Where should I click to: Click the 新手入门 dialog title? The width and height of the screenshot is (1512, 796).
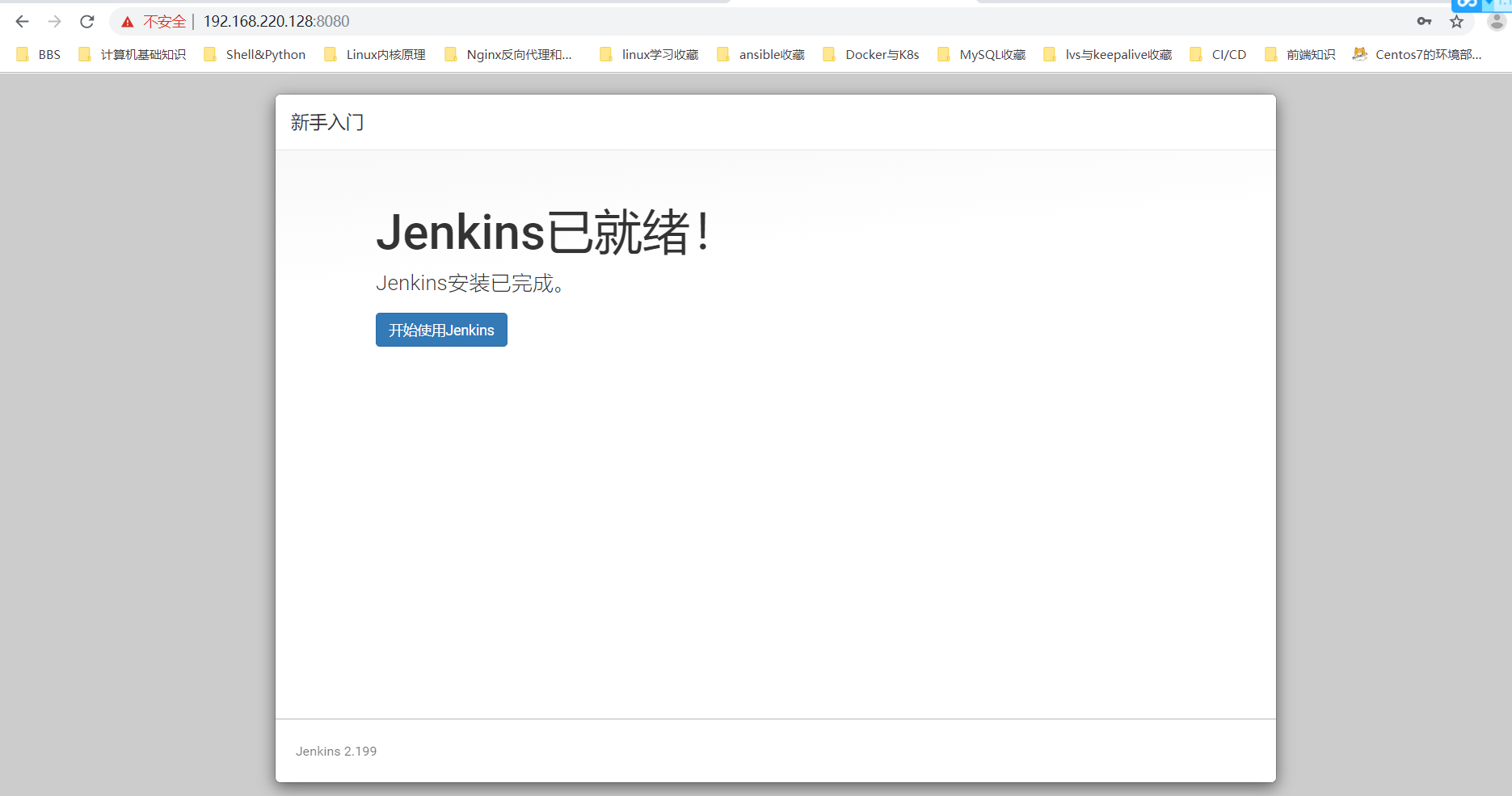(327, 122)
